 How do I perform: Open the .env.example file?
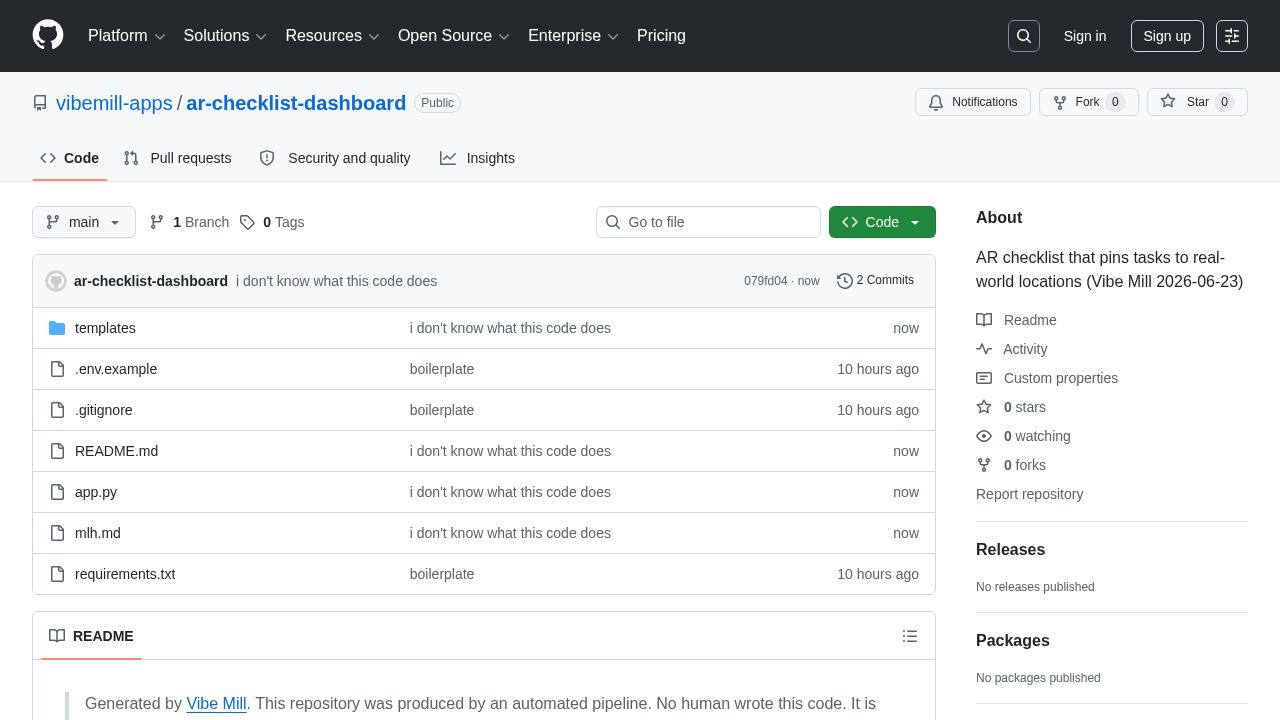[116, 369]
